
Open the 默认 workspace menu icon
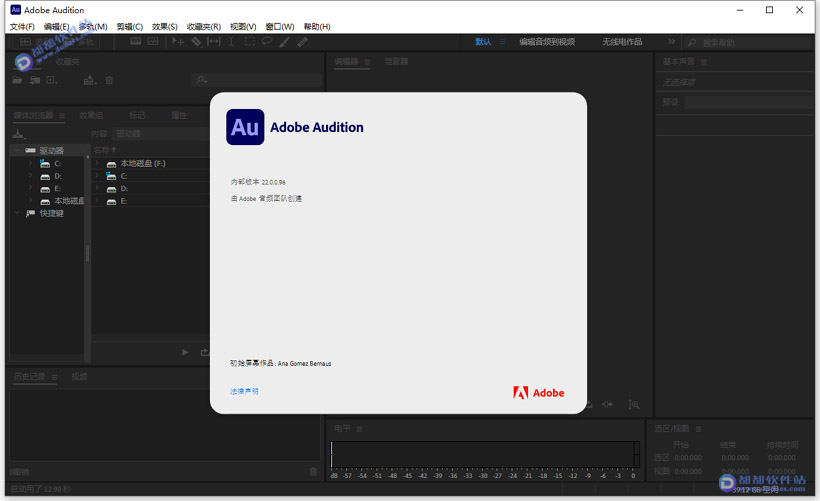pos(503,42)
